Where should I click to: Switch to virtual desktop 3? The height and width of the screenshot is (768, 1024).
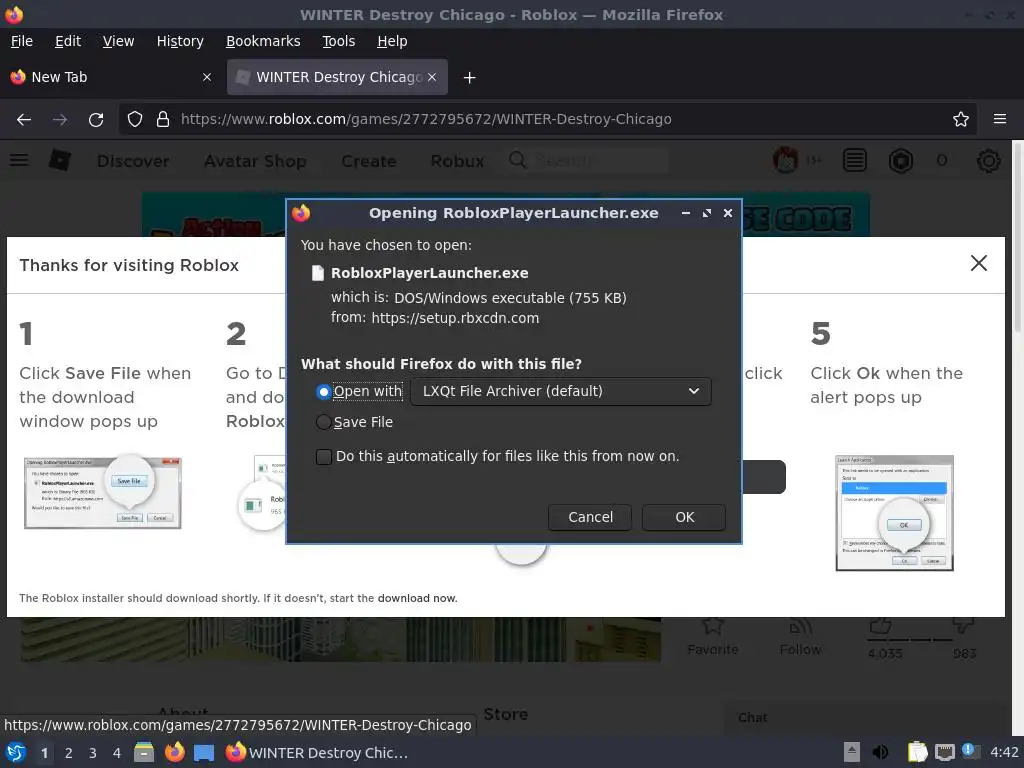coord(93,753)
